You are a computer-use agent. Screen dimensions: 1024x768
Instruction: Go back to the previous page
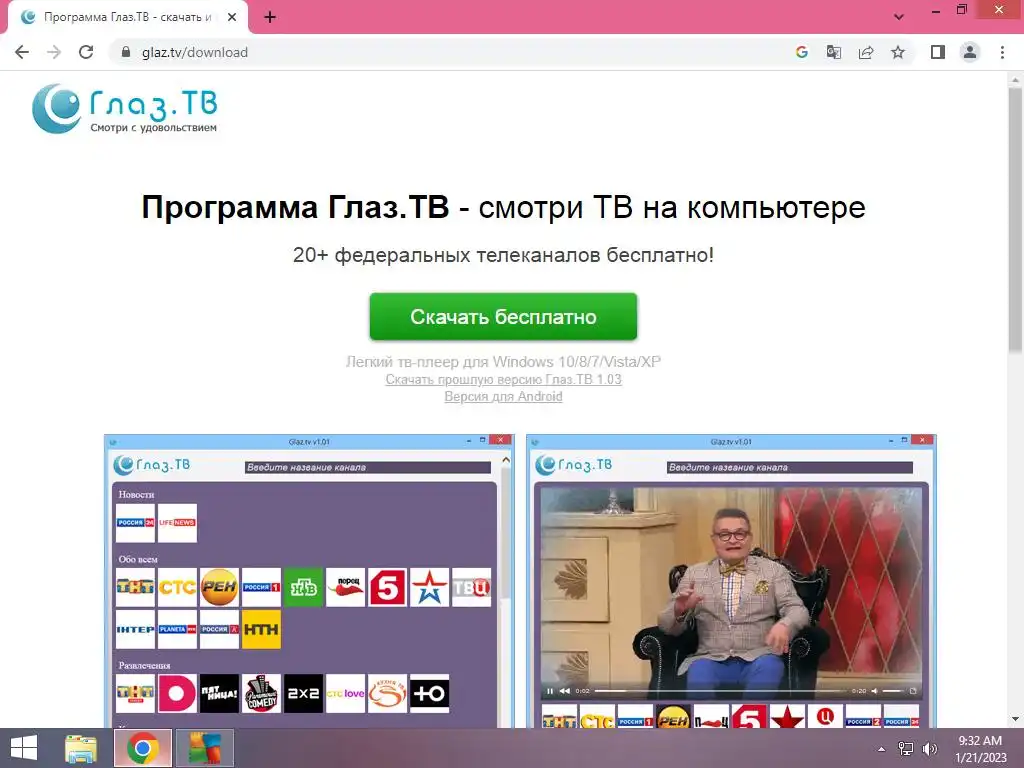[22, 52]
